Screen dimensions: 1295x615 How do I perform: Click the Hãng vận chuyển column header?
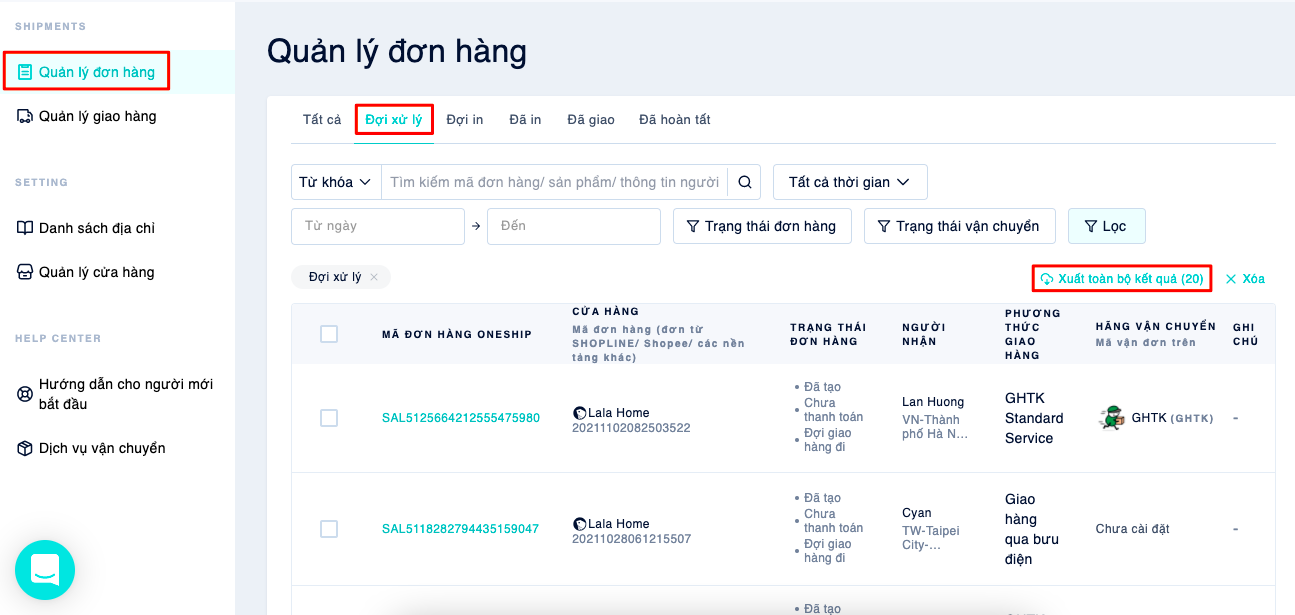[1156, 326]
